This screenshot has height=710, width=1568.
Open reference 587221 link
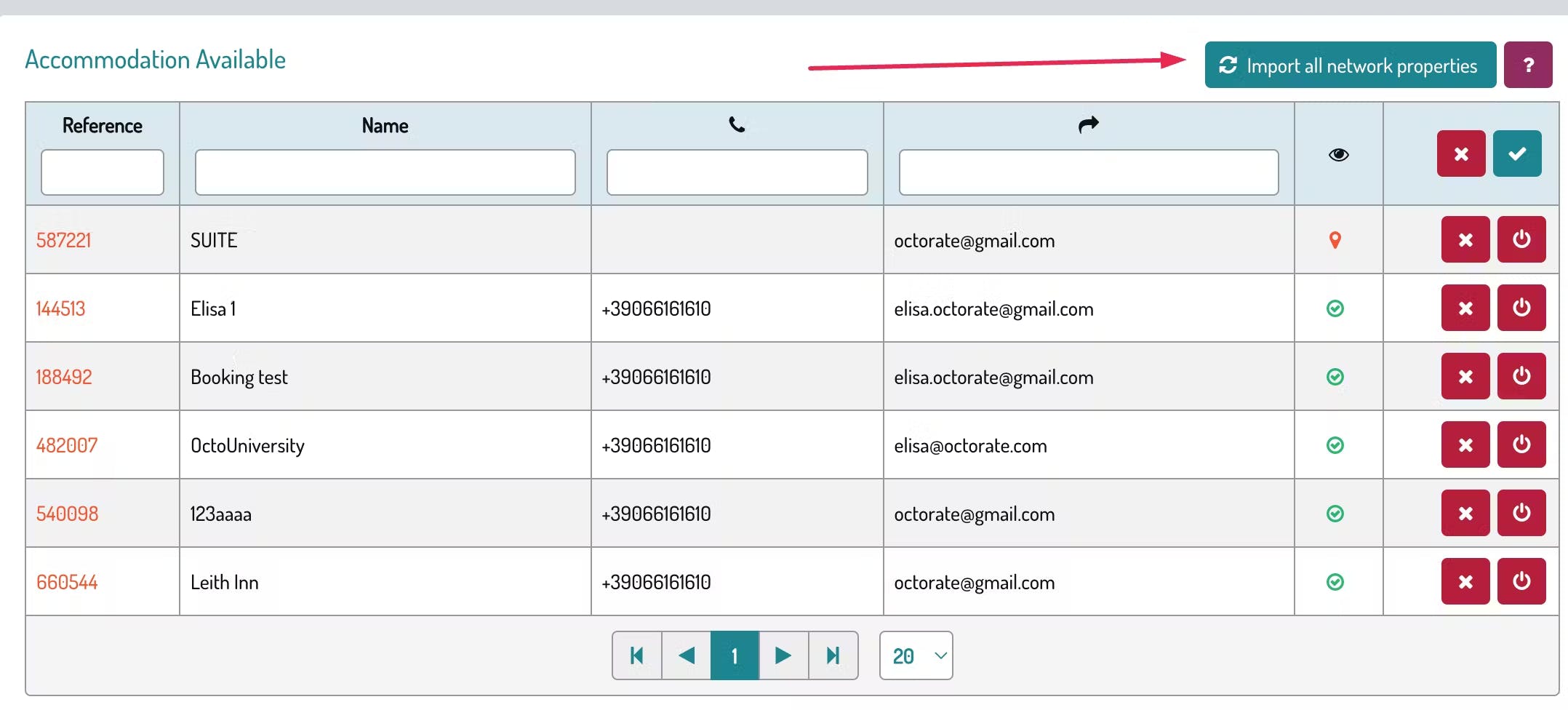[64, 240]
